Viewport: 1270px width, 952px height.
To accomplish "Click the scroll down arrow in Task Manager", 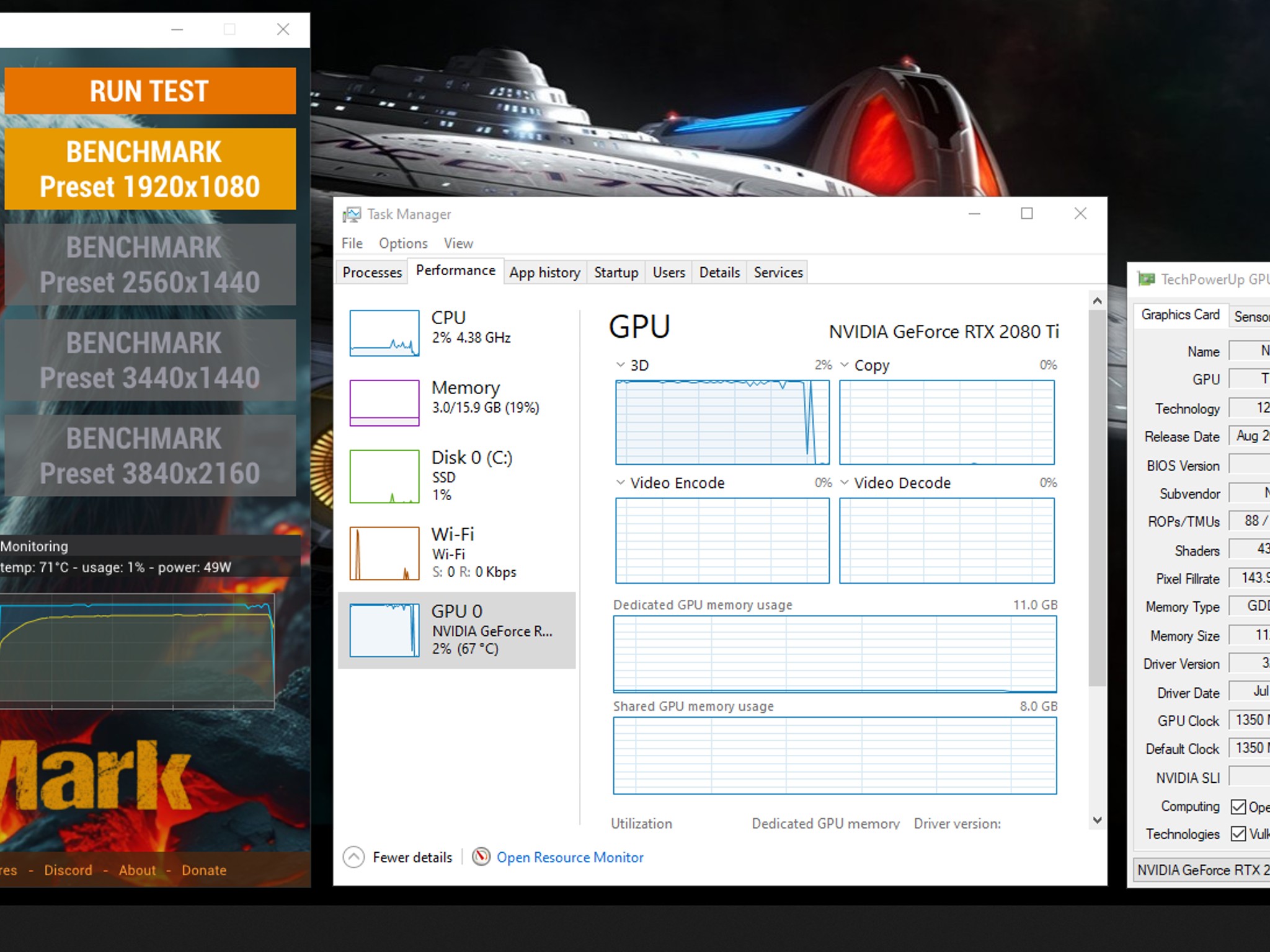I will [1097, 820].
